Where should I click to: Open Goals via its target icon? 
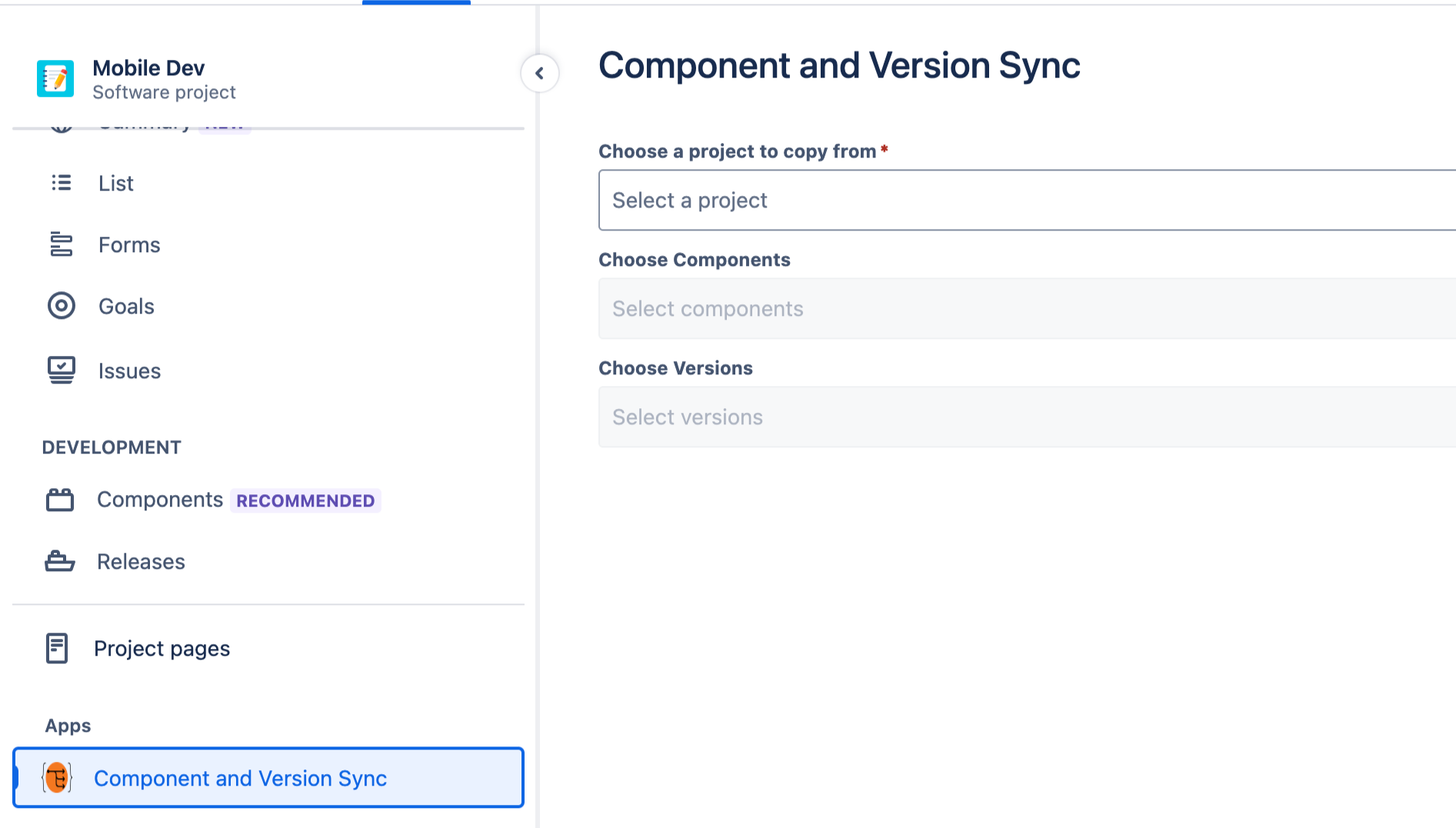tap(62, 306)
